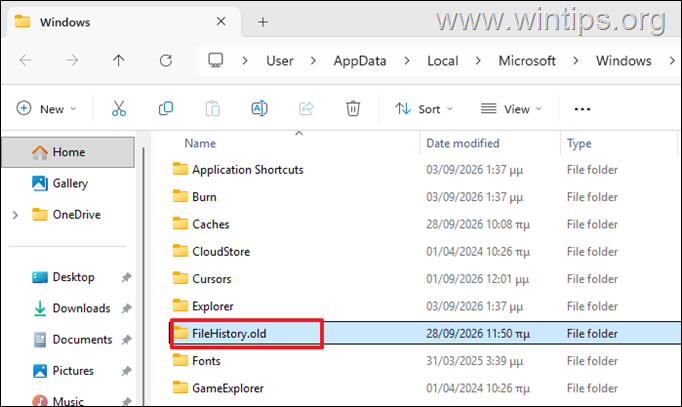The height and width of the screenshot is (407, 682).
Task: Sort by Date modified column header
Action: 463,143
